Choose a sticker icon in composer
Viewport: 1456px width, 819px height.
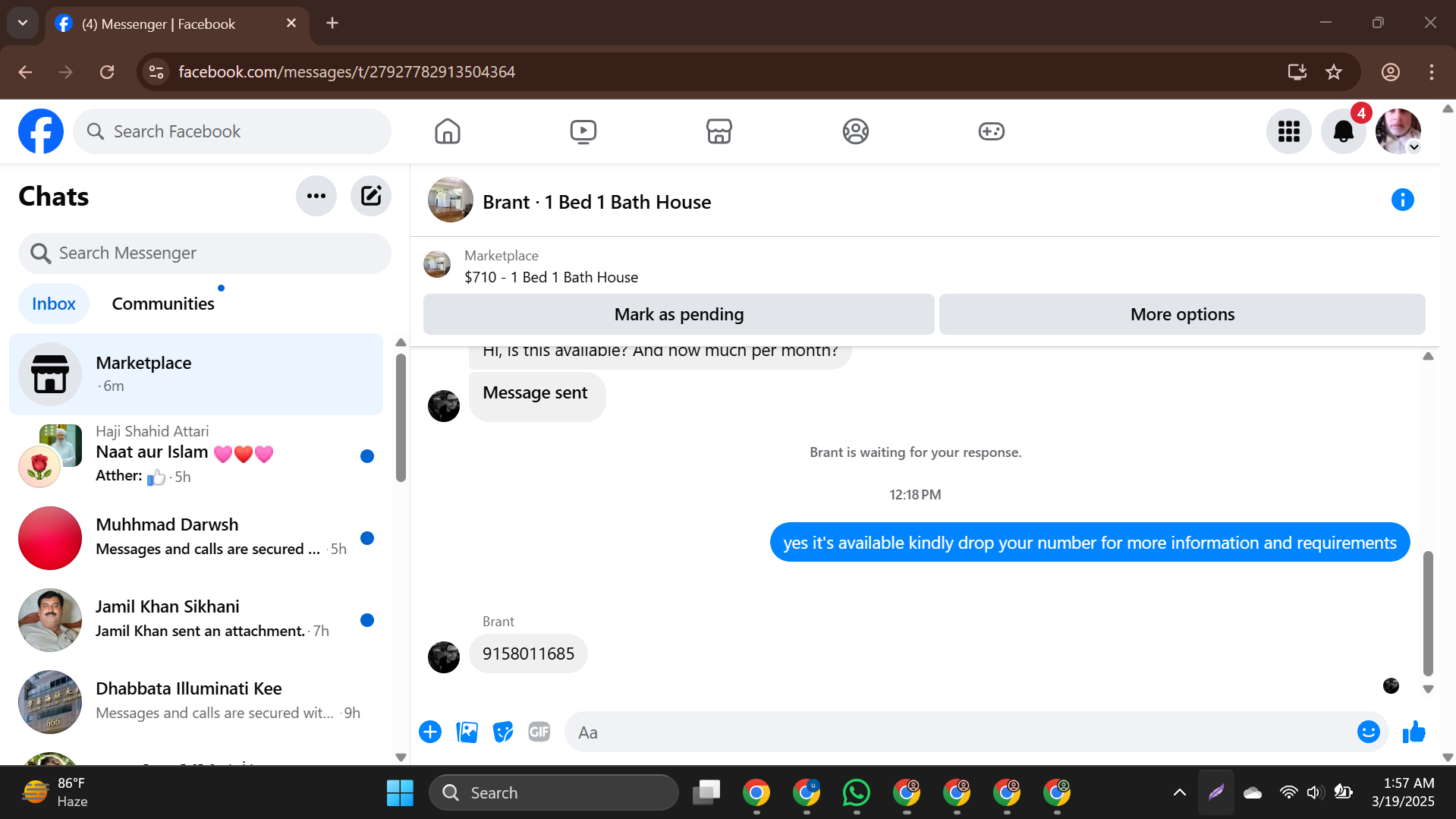click(503, 732)
